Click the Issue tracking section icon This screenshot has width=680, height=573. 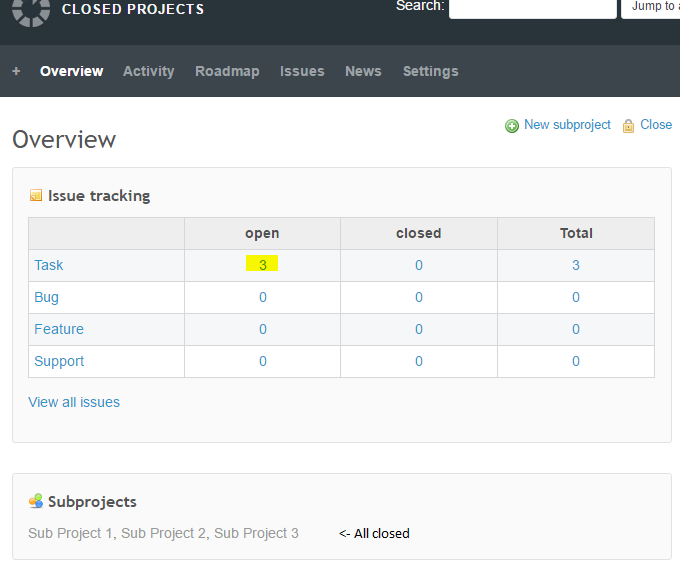[36, 196]
